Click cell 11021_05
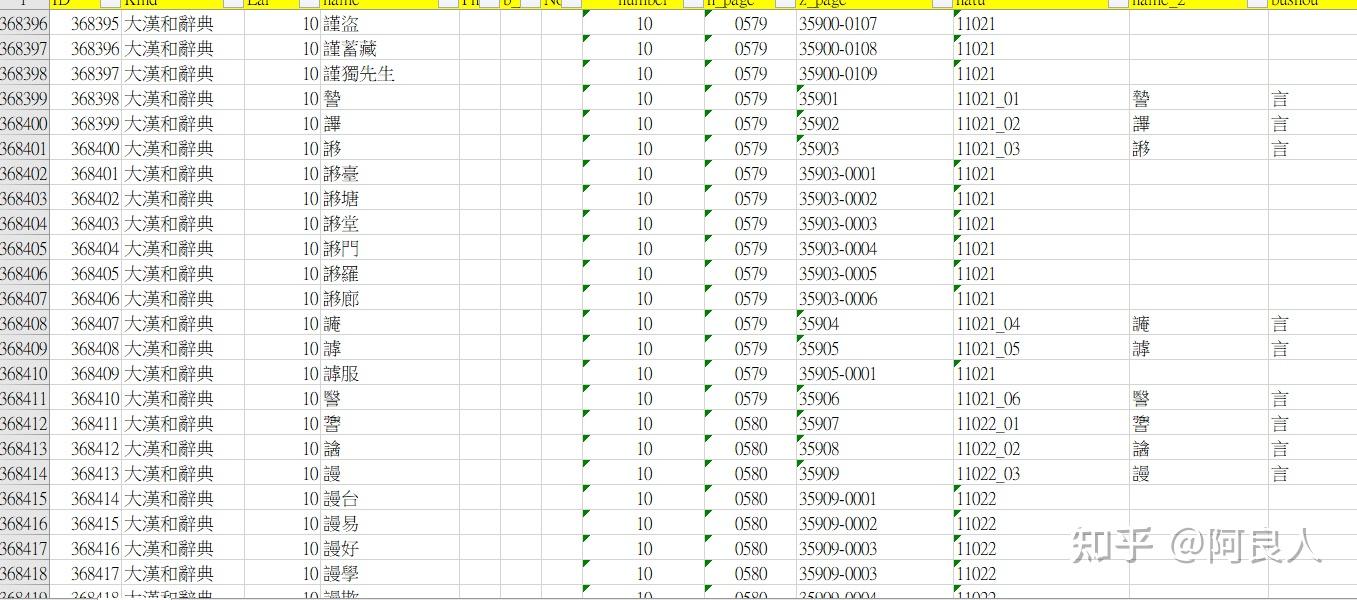 point(1041,349)
